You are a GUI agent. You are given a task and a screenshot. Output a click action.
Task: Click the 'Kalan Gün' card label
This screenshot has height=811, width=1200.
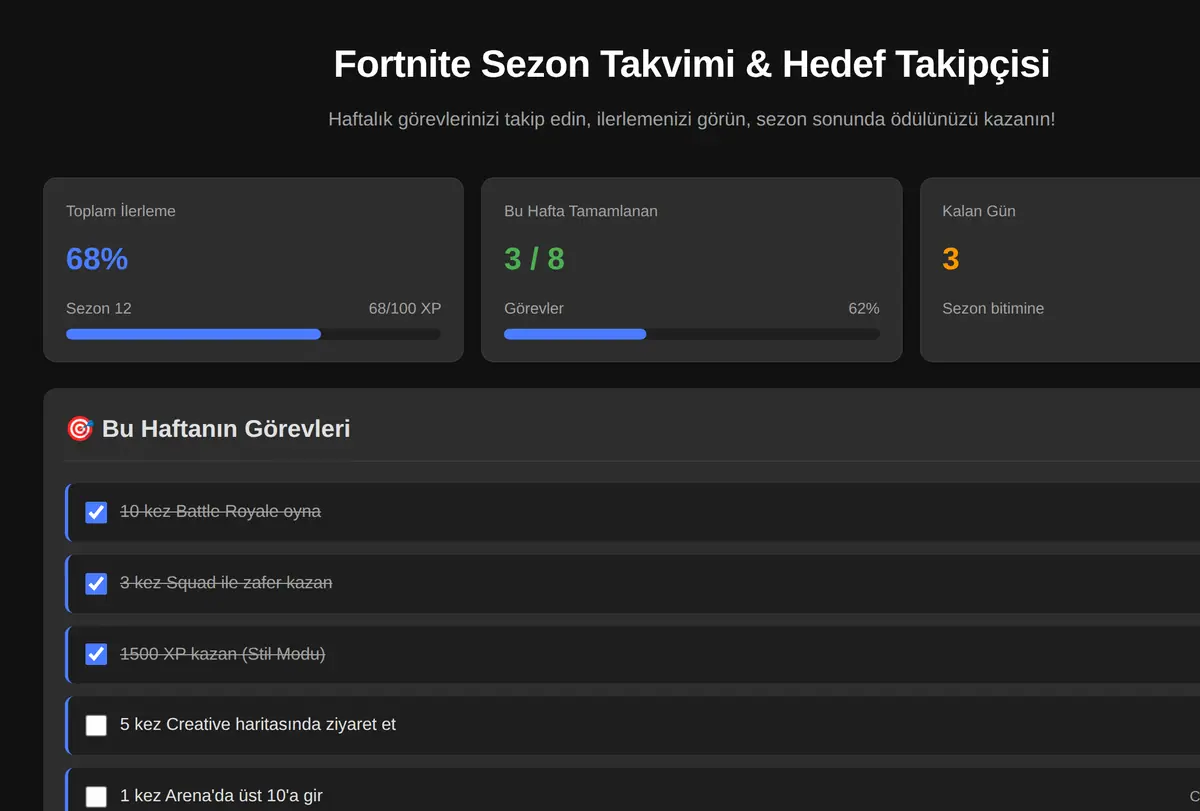tap(979, 211)
